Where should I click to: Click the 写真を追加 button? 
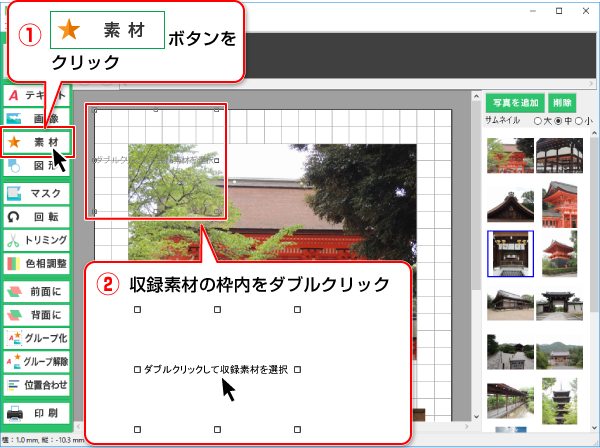pos(514,102)
